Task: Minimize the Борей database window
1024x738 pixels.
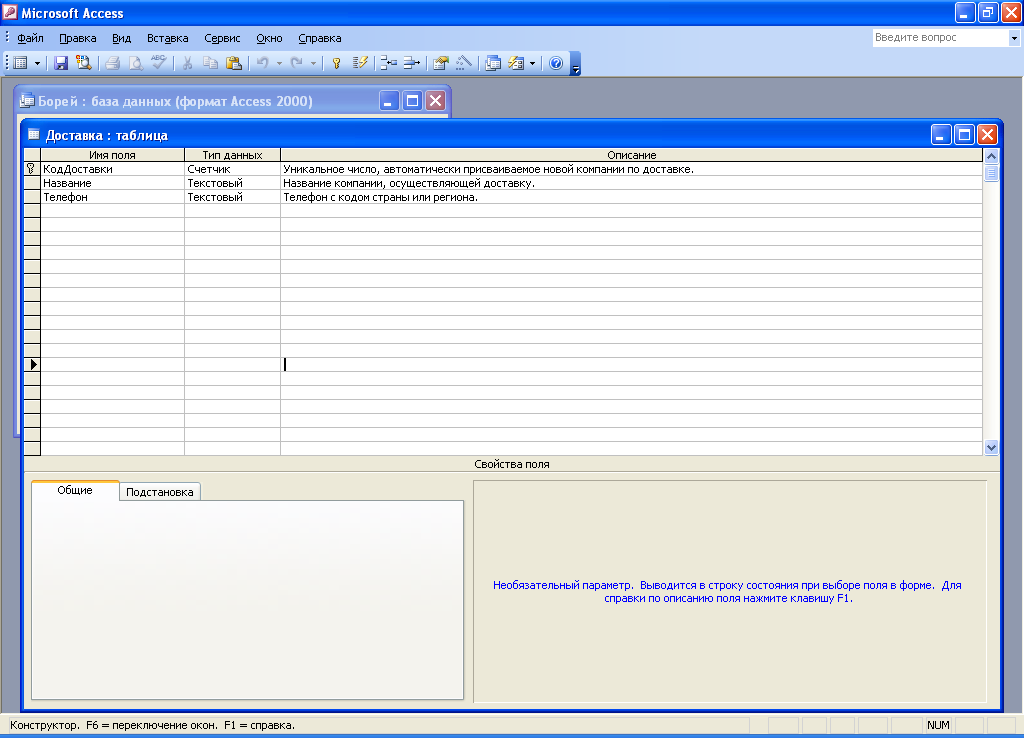Action: [x=389, y=101]
